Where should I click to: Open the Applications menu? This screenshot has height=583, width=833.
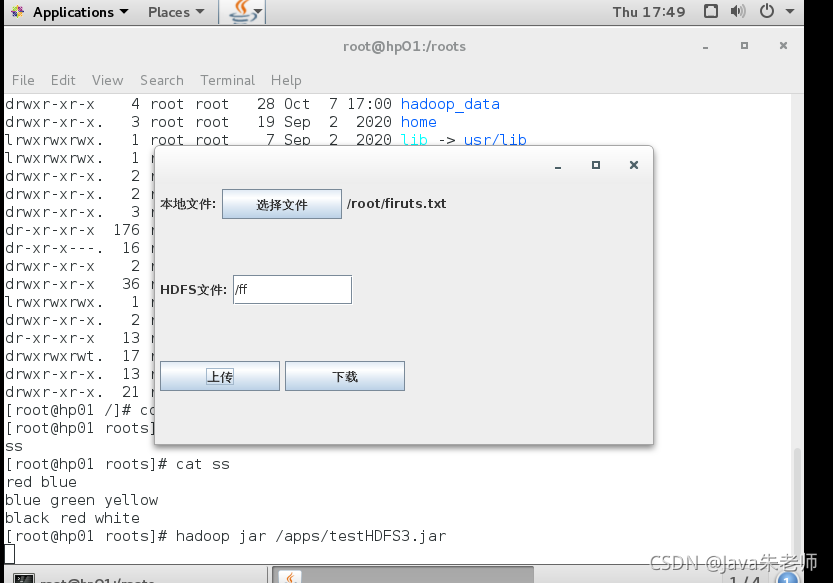[x=81, y=12]
